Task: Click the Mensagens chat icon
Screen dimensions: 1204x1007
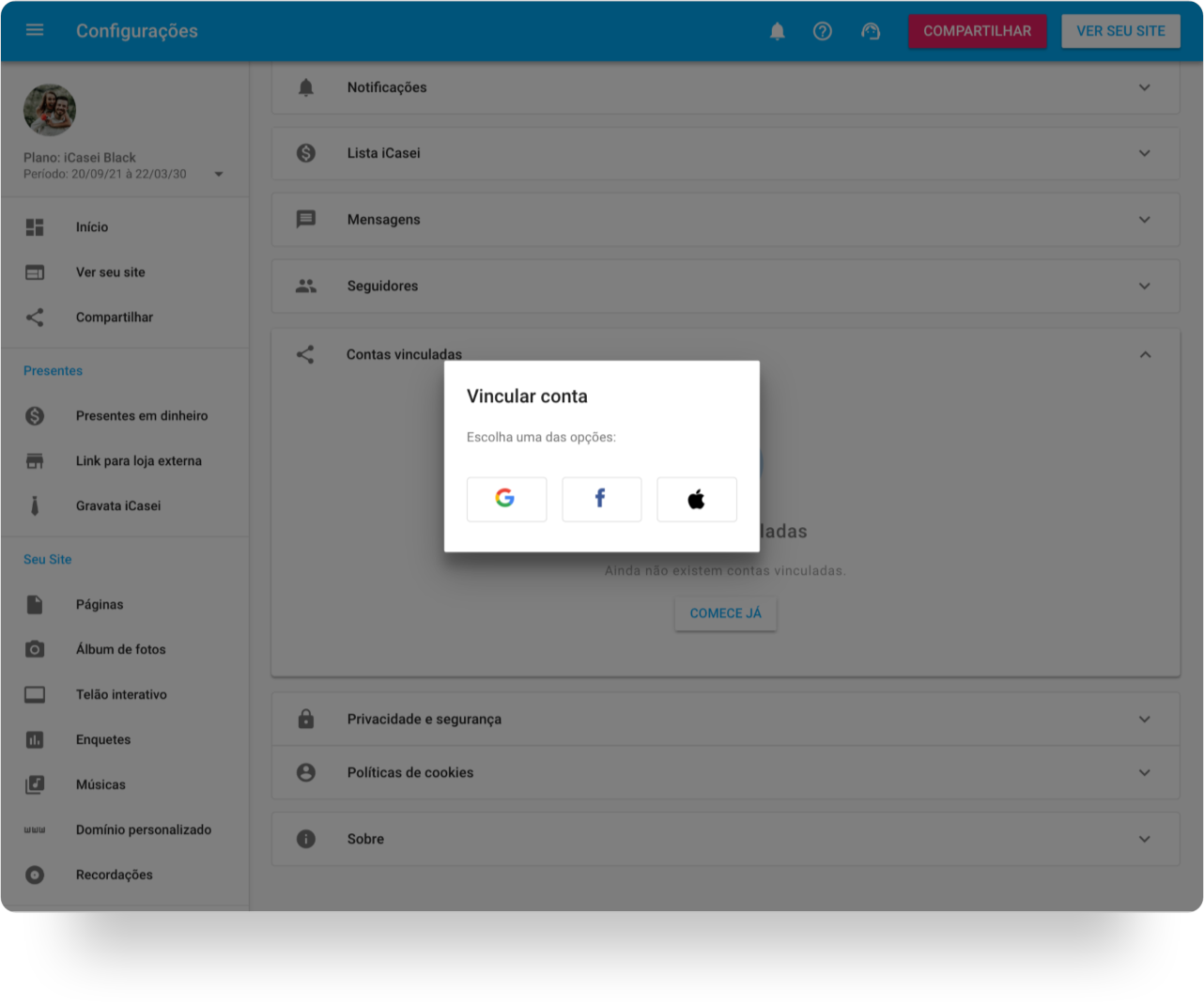Action: point(306,219)
